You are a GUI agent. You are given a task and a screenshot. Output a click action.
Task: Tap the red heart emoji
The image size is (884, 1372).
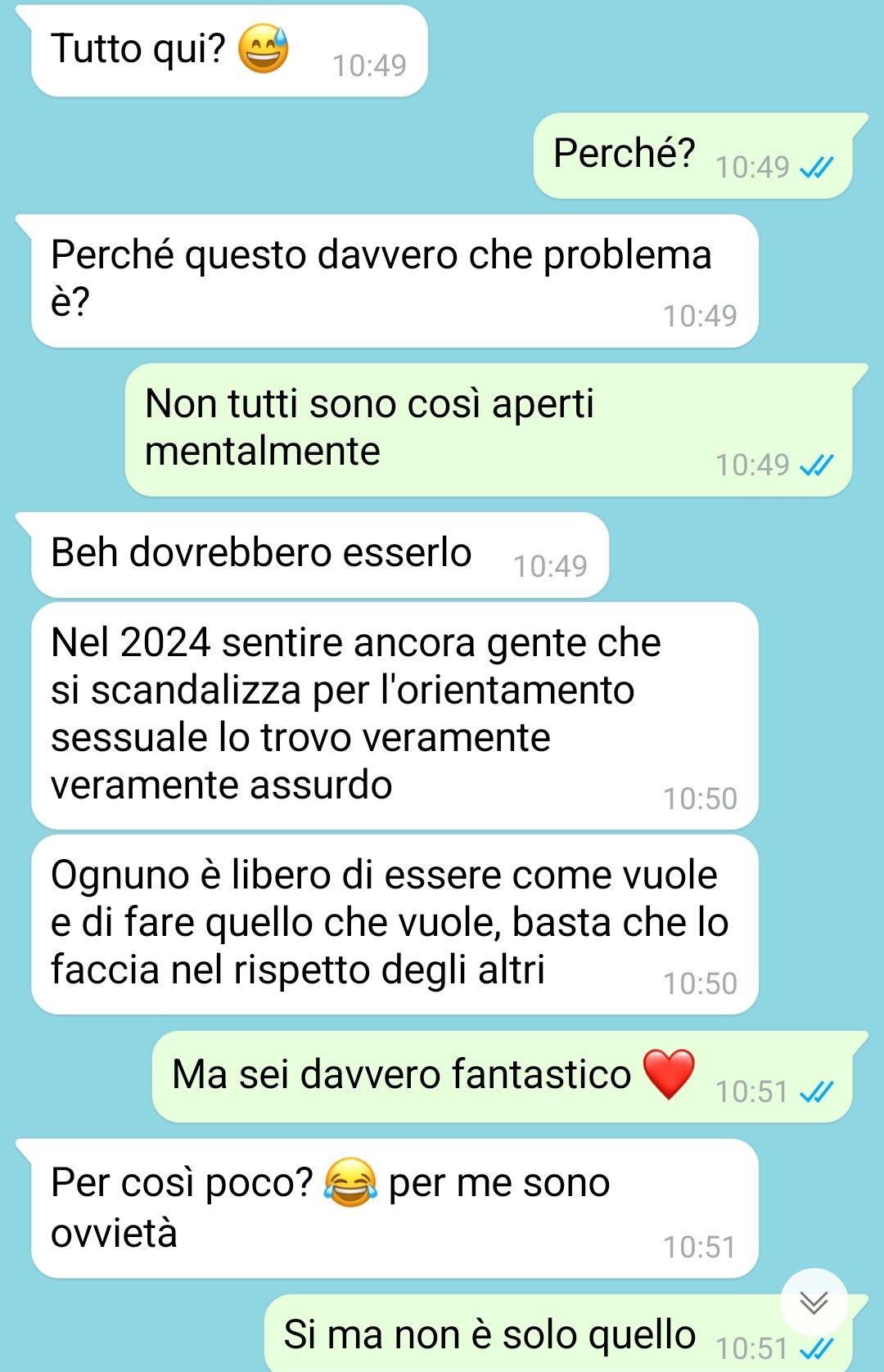tap(669, 1074)
